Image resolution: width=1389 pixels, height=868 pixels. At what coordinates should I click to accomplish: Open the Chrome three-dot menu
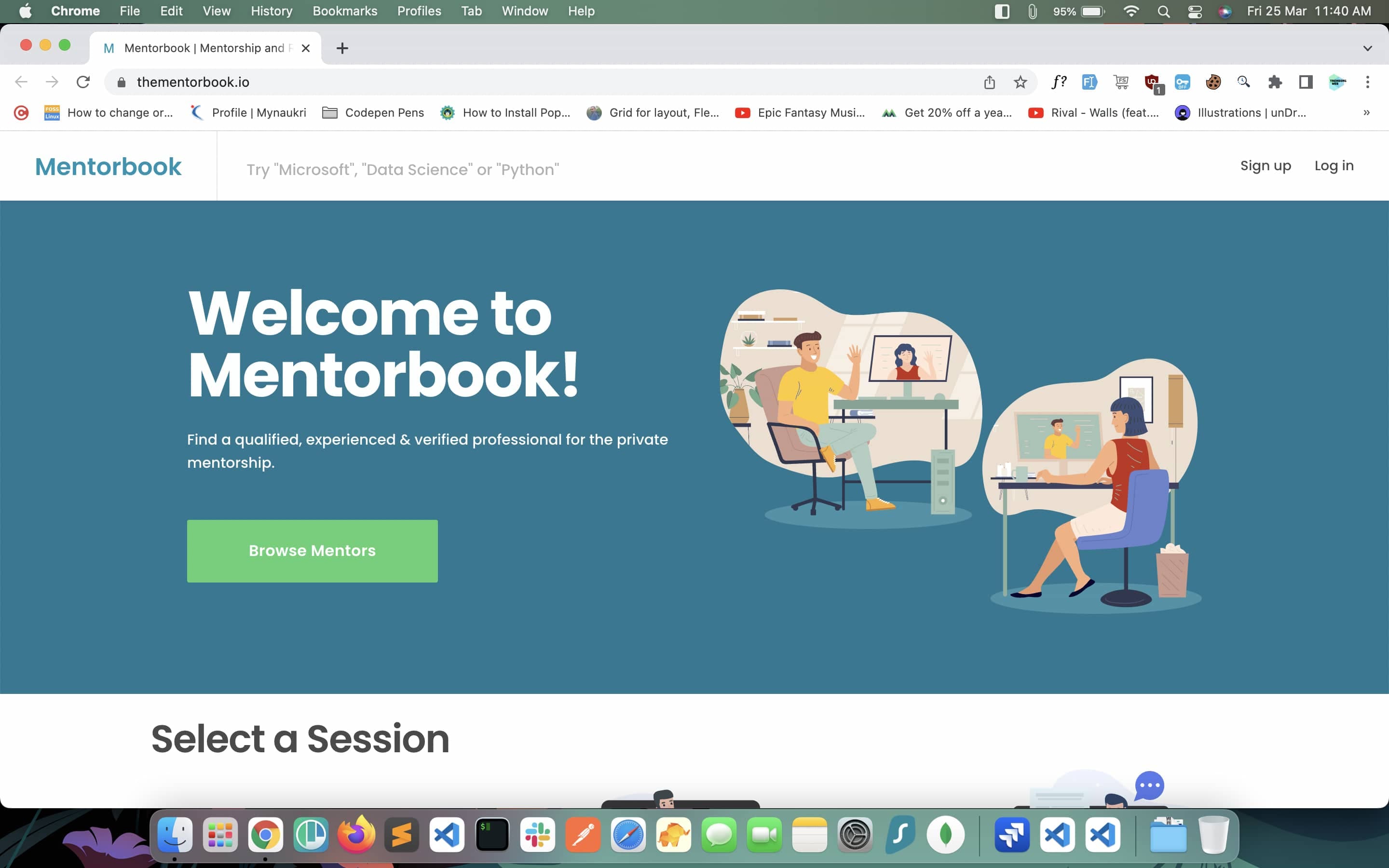pyautogui.click(x=1368, y=81)
